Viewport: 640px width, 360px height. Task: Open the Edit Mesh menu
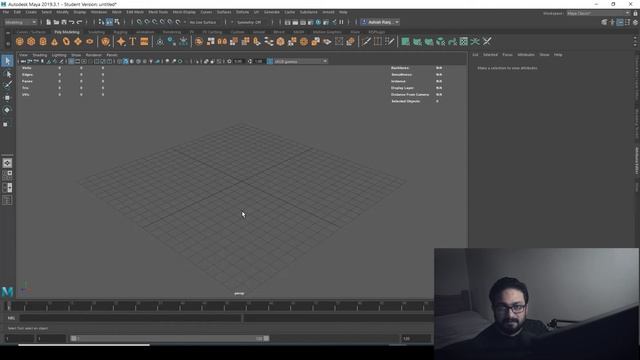(x=135, y=12)
